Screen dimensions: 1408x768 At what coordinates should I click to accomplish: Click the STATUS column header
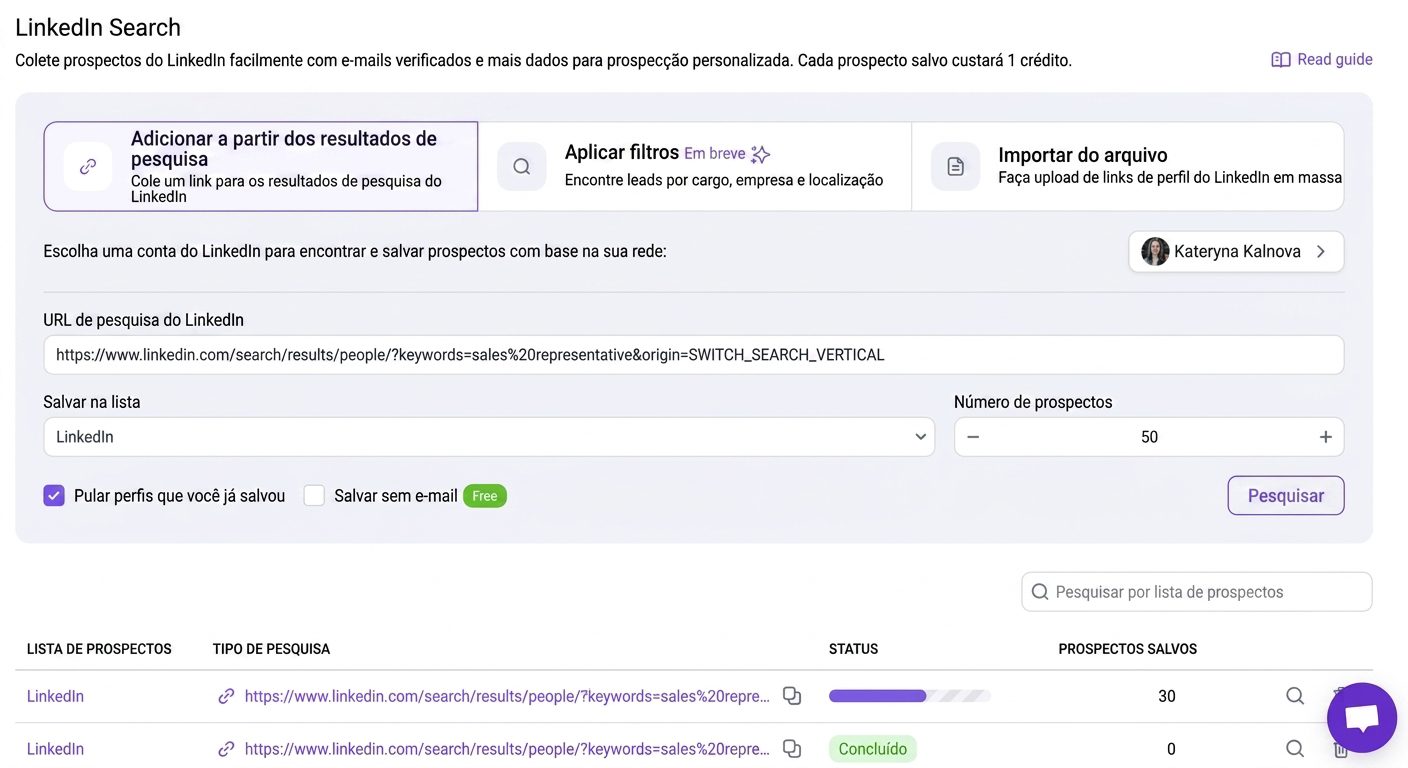853,649
